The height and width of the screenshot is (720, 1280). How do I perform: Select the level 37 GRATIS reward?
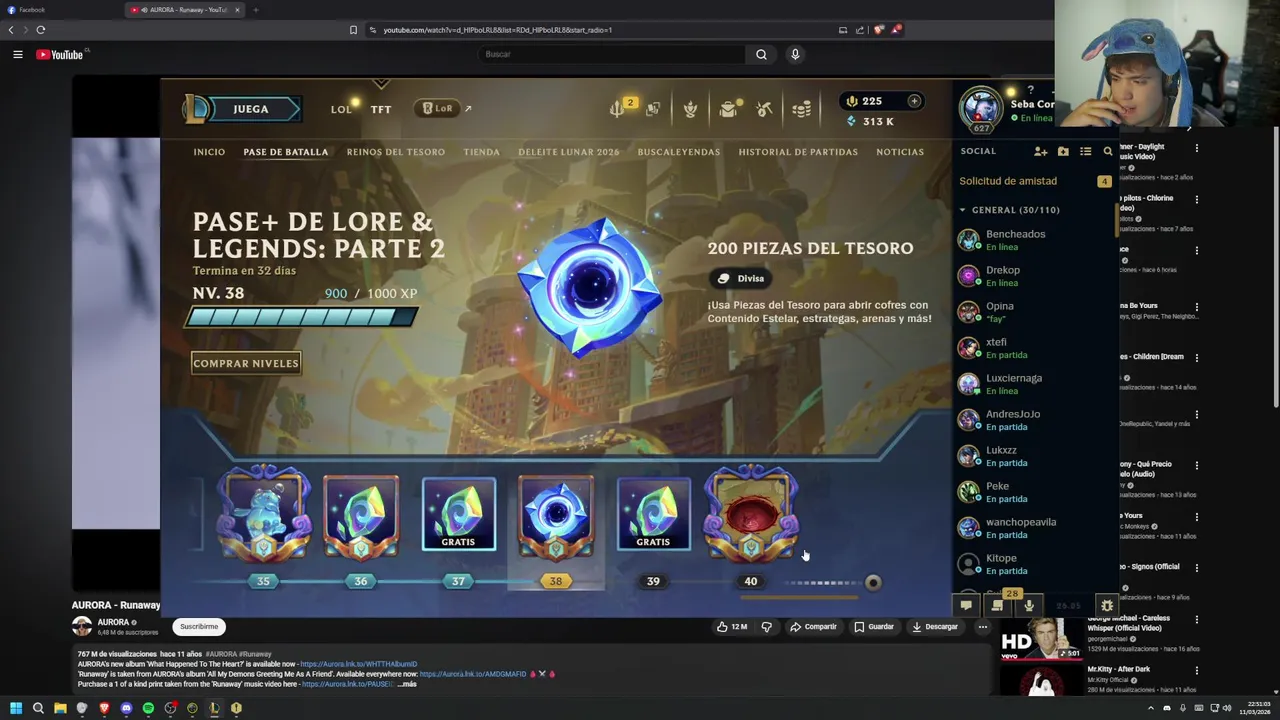pos(458,514)
